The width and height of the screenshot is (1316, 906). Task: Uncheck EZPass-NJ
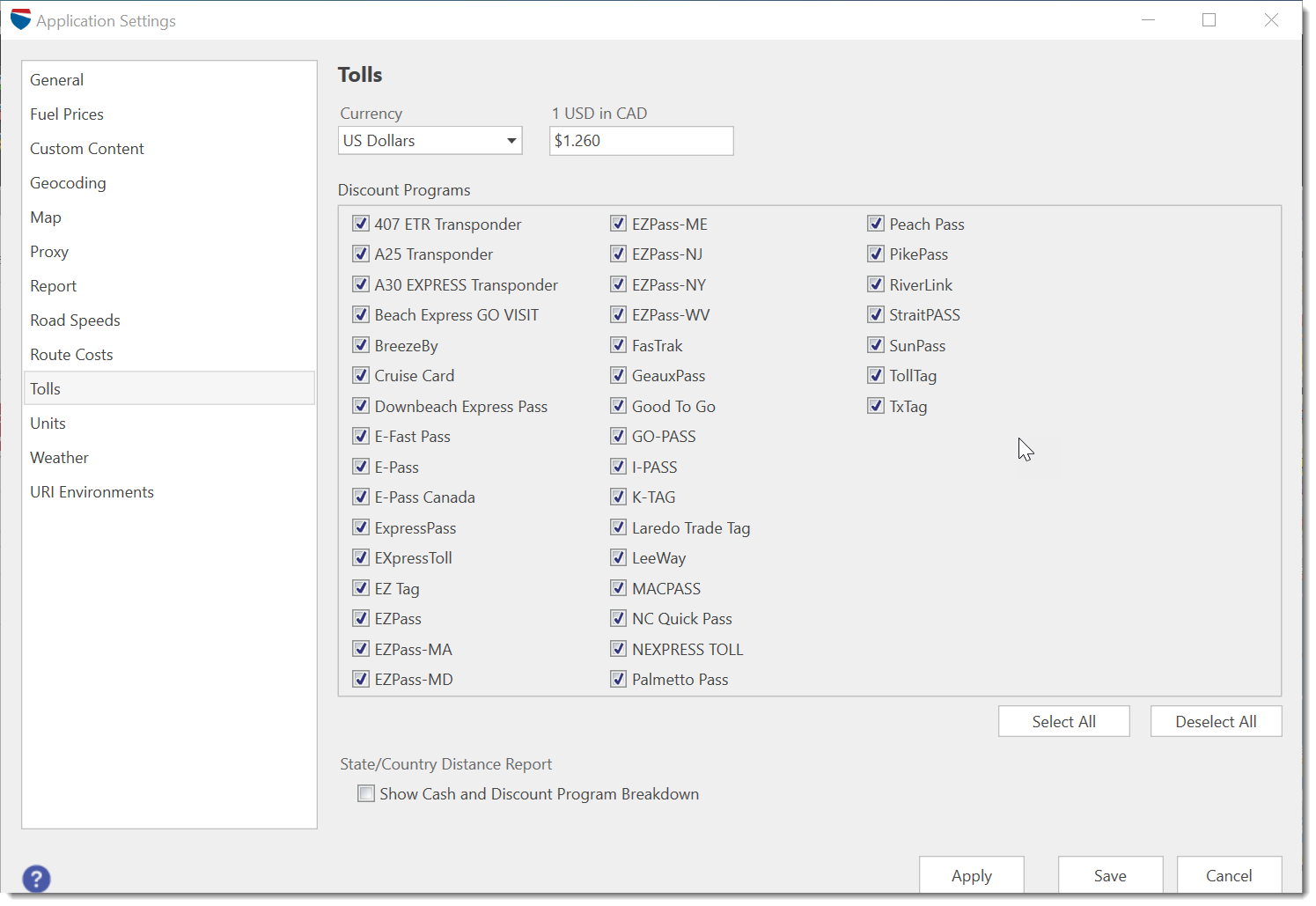point(619,254)
